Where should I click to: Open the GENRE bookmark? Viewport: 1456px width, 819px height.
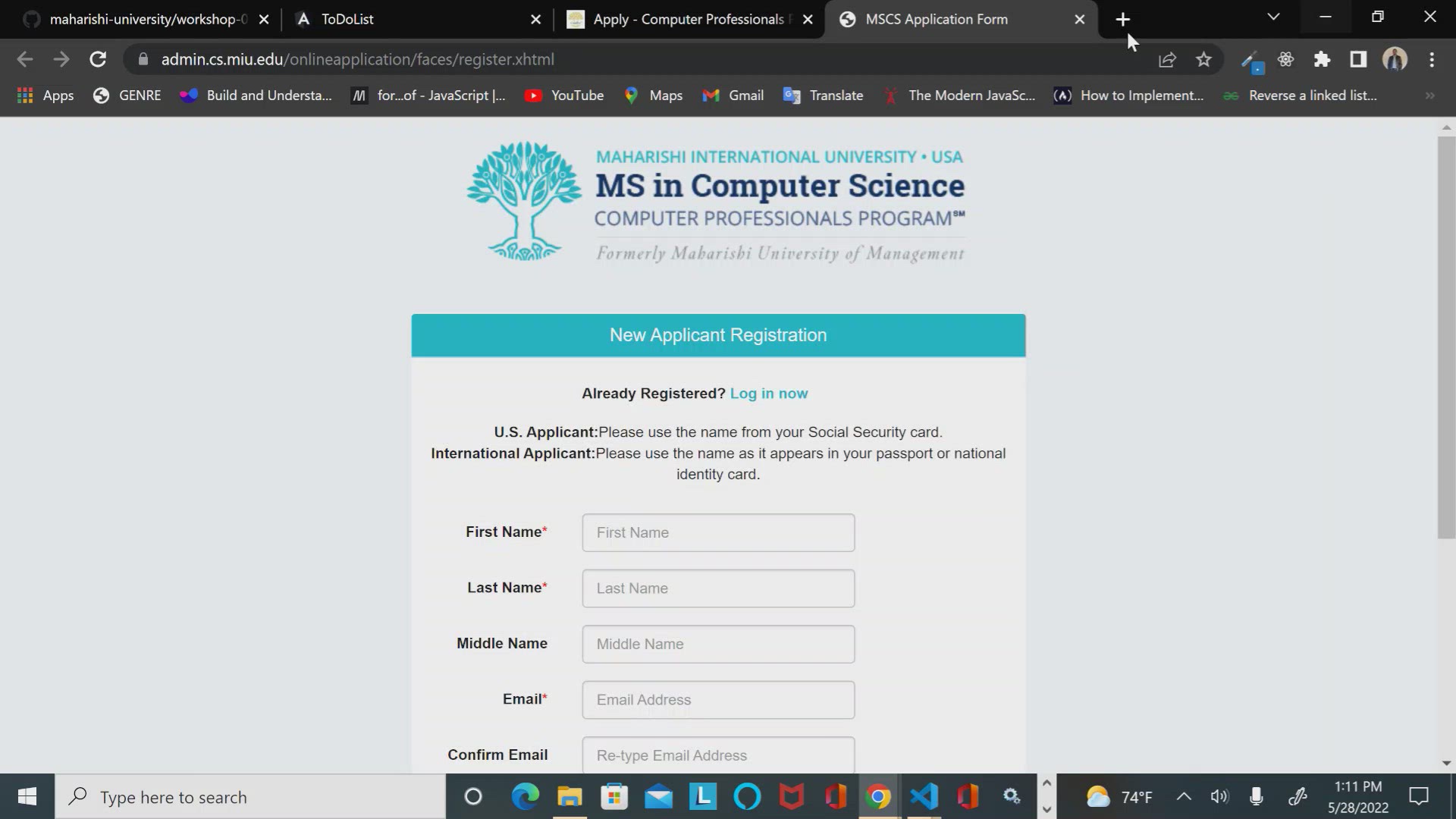(127, 96)
